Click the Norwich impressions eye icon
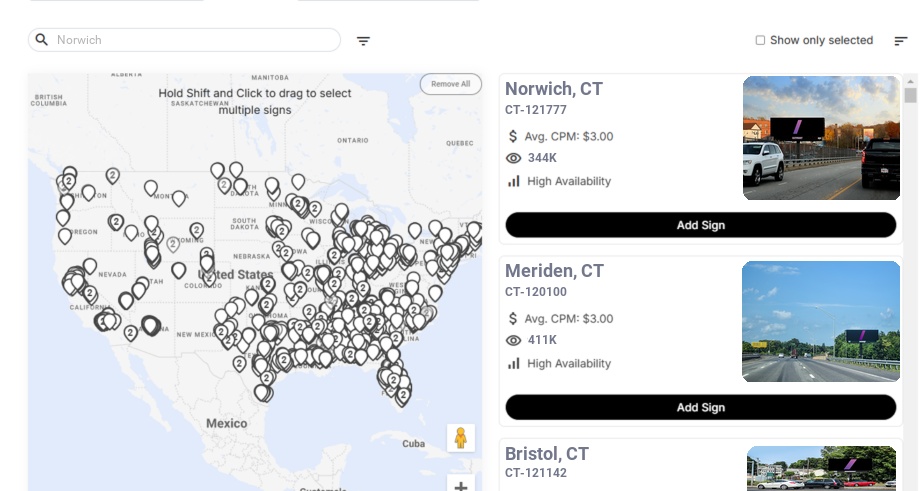 [514, 158]
